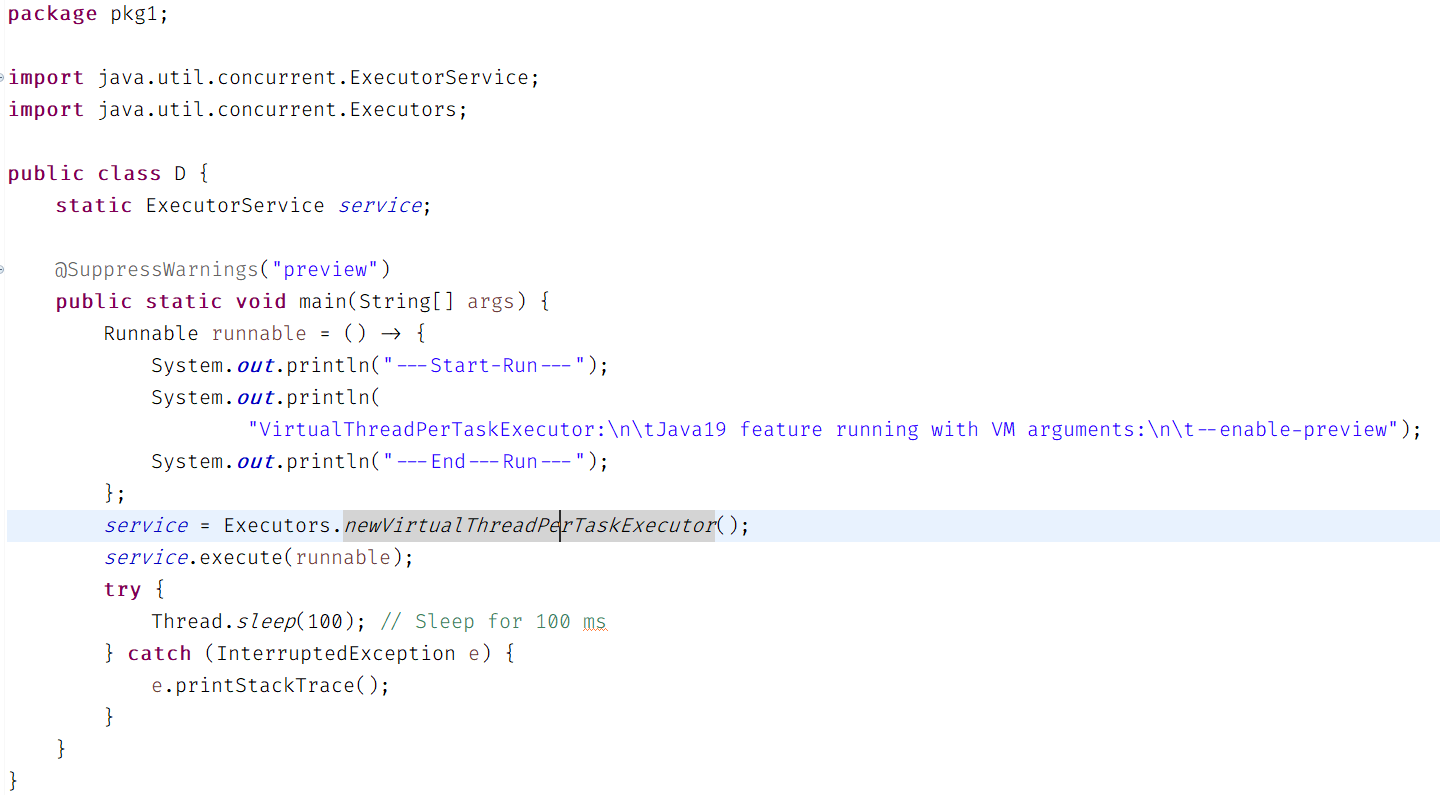Click the 'InterruptedException' type
1440x800 pixels.
tap(336, 654)
